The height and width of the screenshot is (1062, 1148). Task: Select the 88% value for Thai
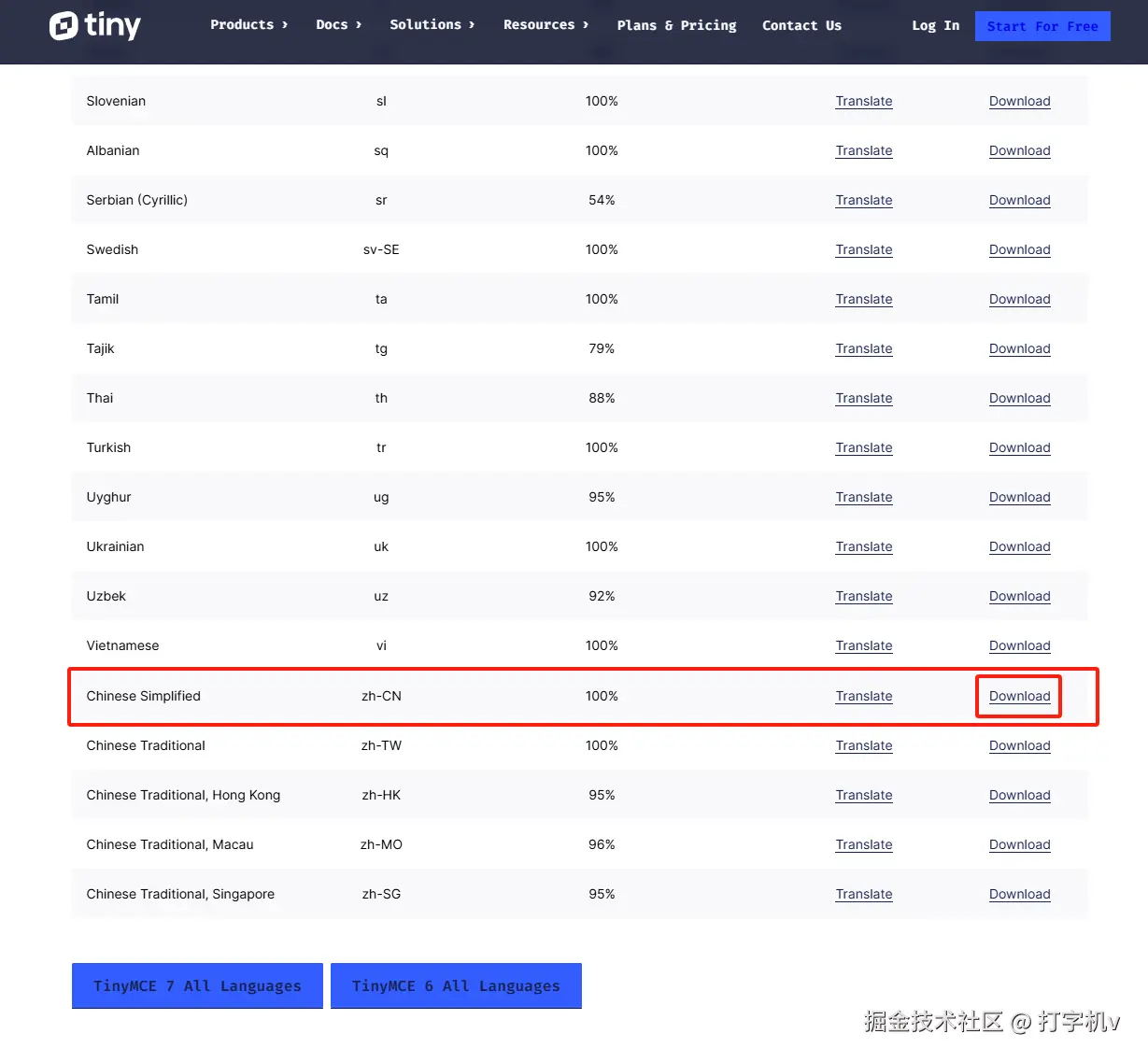(602, 398)
